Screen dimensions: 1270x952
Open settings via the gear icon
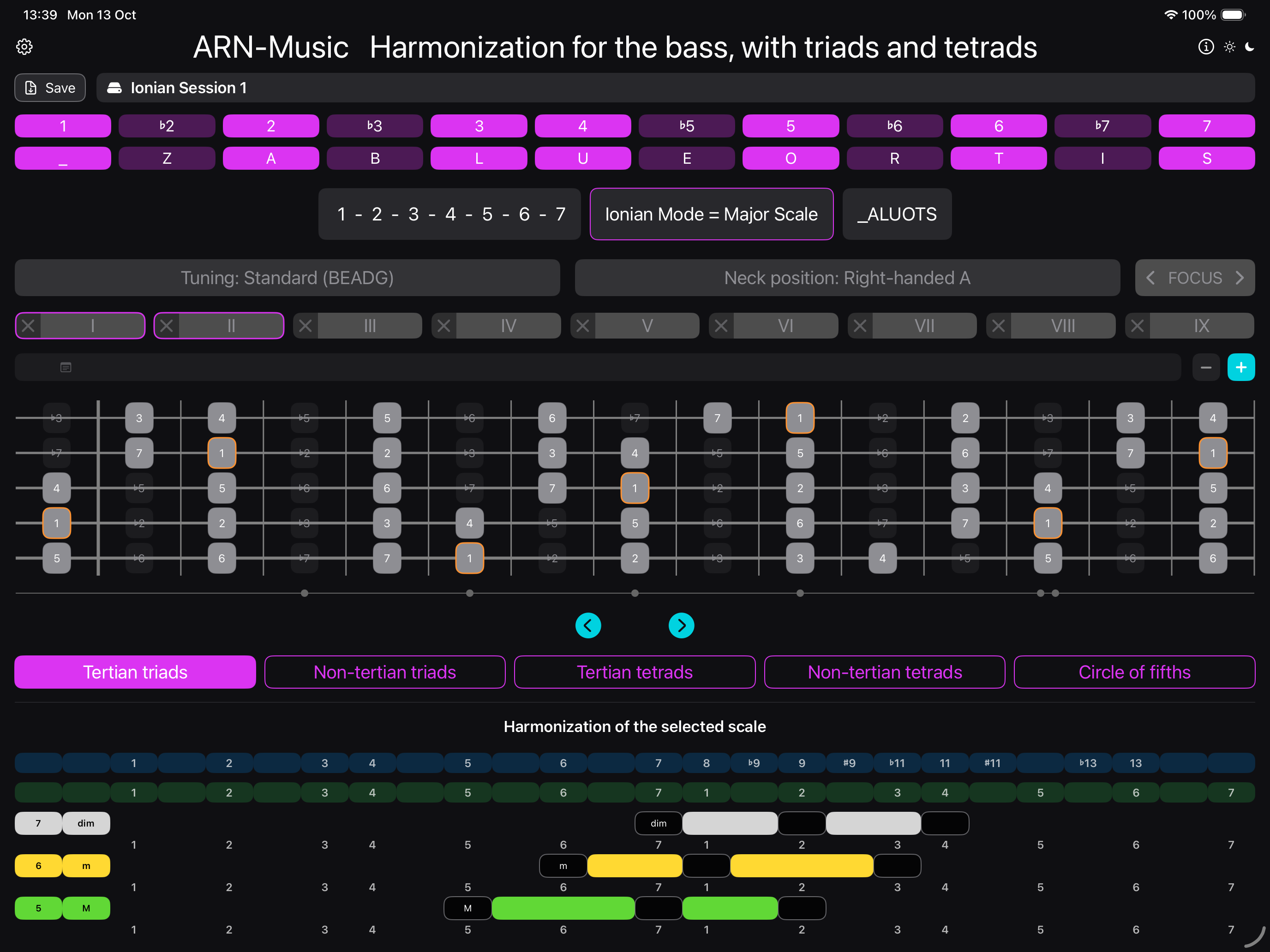click(24, 47)
